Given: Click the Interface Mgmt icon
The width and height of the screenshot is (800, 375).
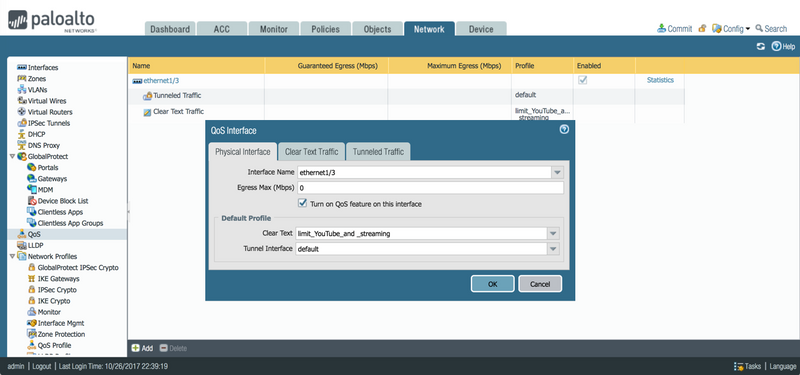Looking at the screenshot, I should [32, 323].
